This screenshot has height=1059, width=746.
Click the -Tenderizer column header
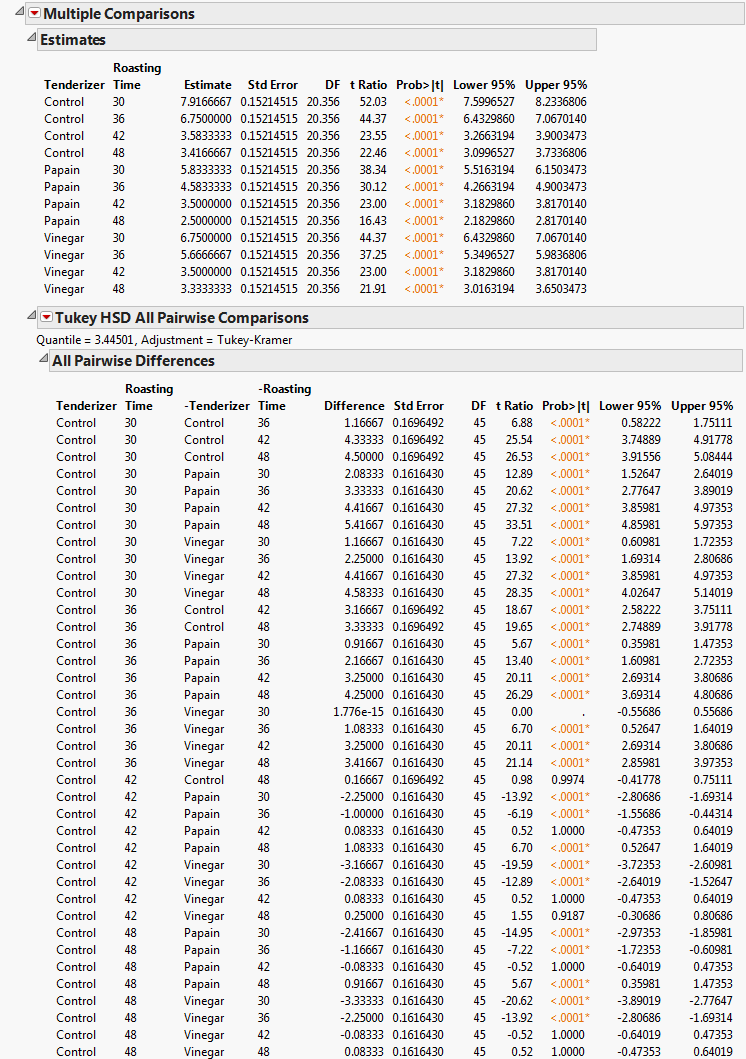216,406
